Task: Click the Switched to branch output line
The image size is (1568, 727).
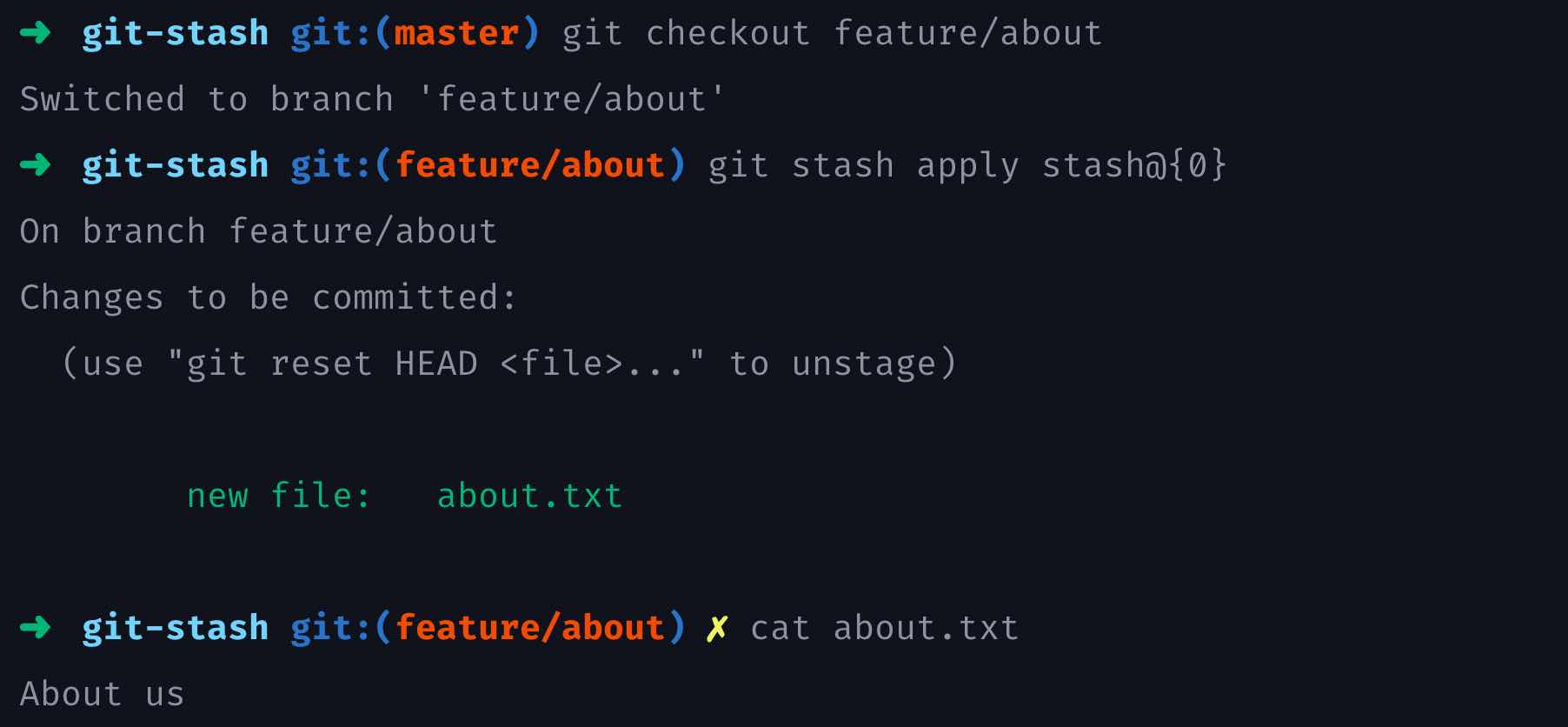Action: (372, 99)
